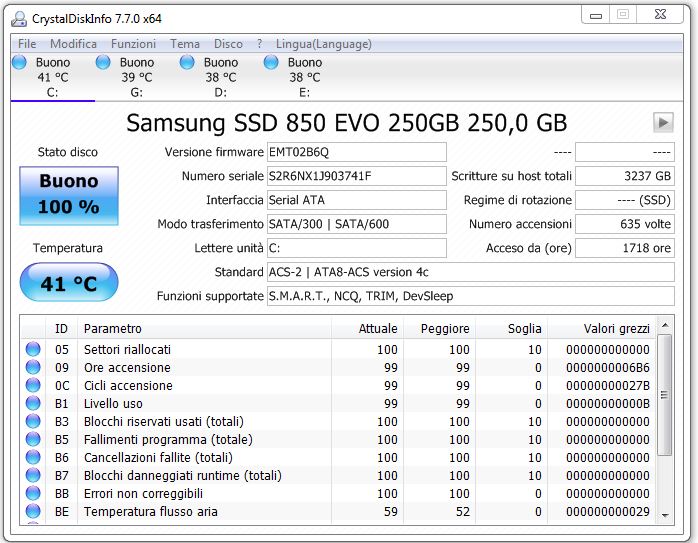Click status icon for Blocchi riservati usati
Image resolution: width=698 pixels, height=543 pixels.
33,421
